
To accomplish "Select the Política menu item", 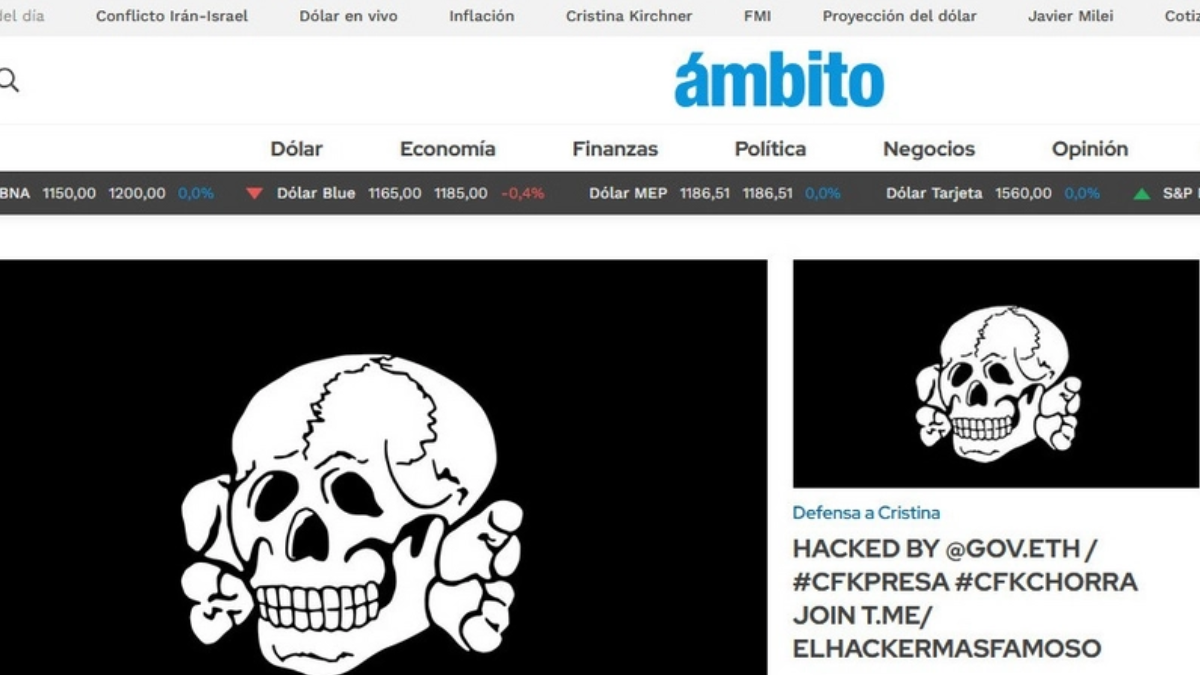I will [770, 149].
